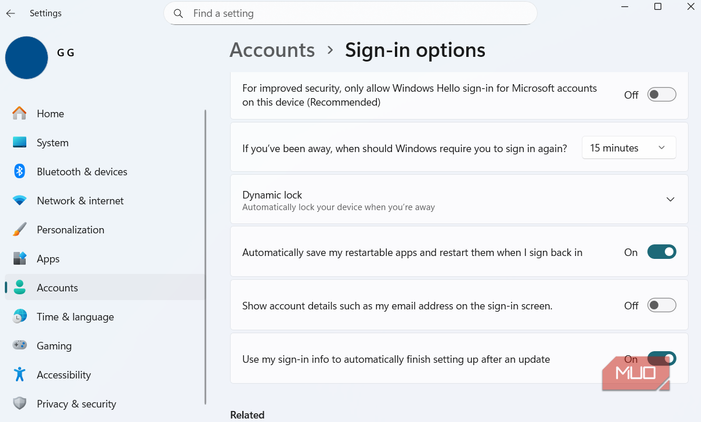The image size is (701, 422).
Task: Click the System monitor icon
Action: point(19,142)
